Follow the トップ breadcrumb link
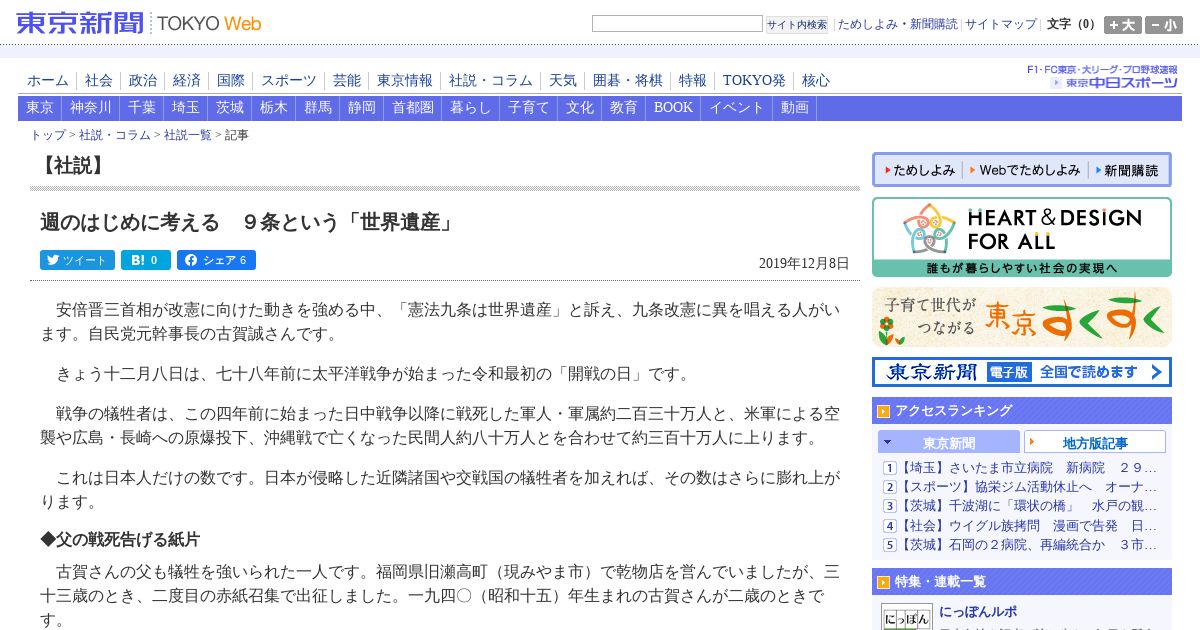Viewport: 1200px width, 630px height. pyautogui.click(x=48, y=135)
